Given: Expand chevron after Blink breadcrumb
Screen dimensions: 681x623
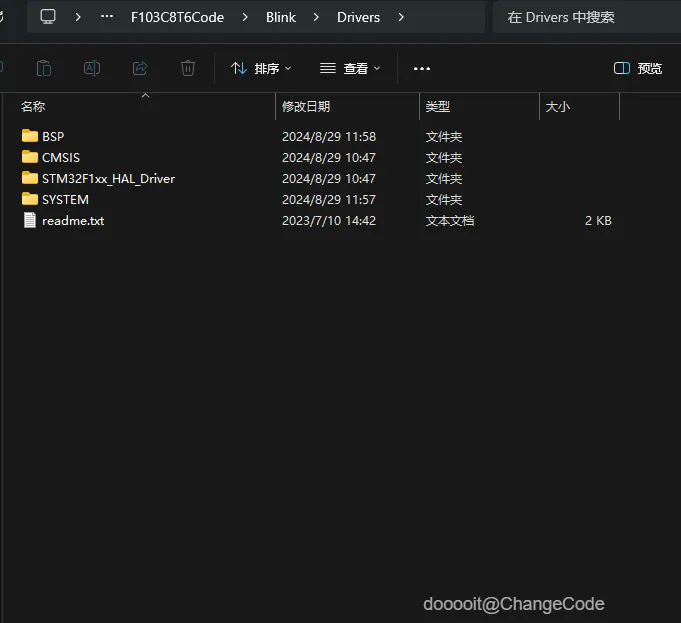Looking at the screenshot, I should pos(316,17).
